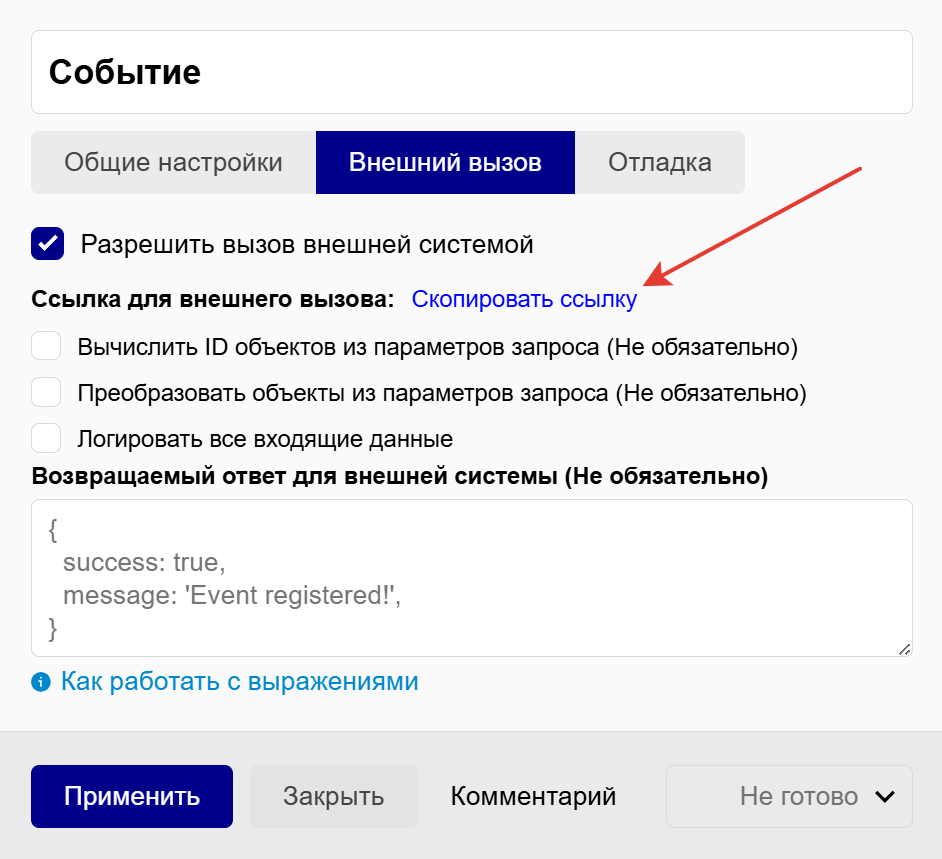
Task: Click the Комментарий button
Action: [x=533, y=797]
